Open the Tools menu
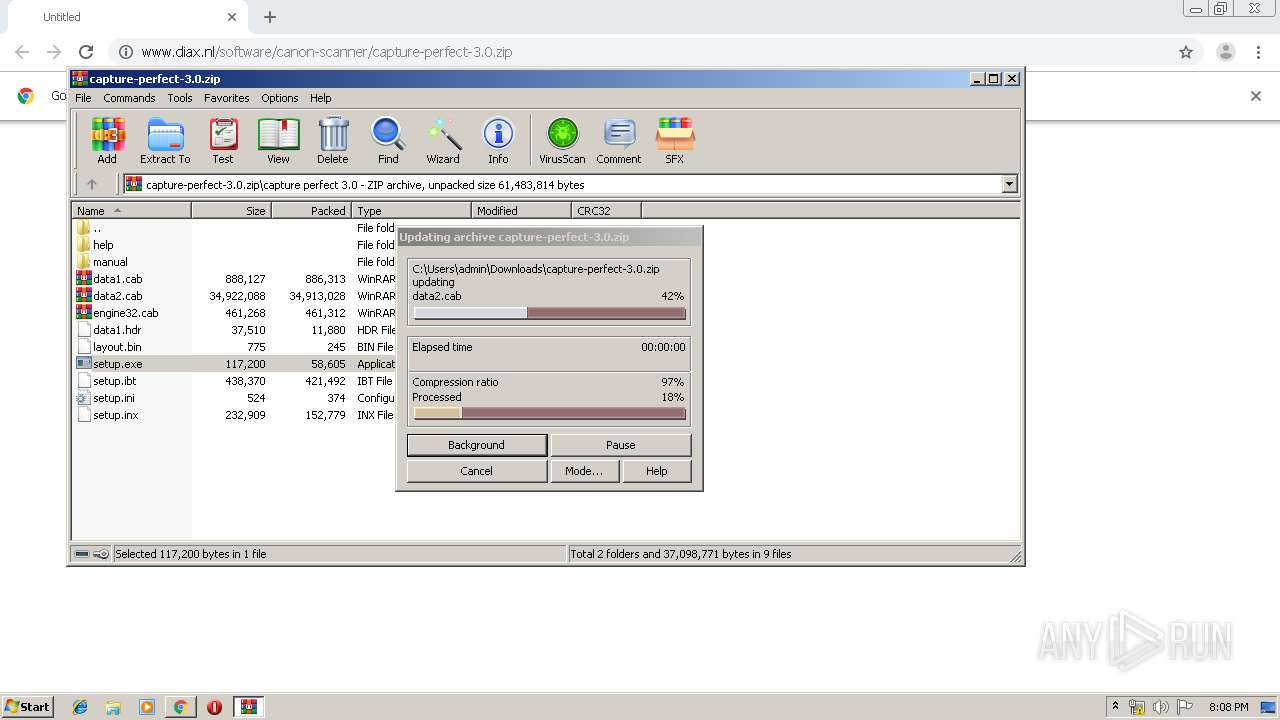Image resolution: width=1280 pixels, height=720 pixels. (x=180, y=98)
